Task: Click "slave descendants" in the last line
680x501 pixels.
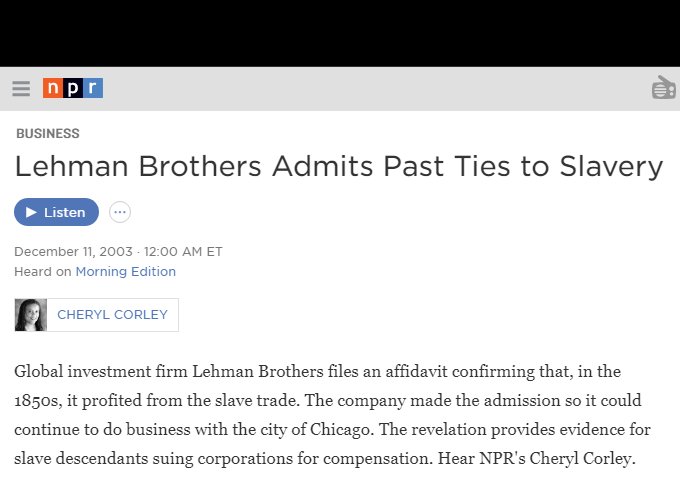Action: (82, 460)
